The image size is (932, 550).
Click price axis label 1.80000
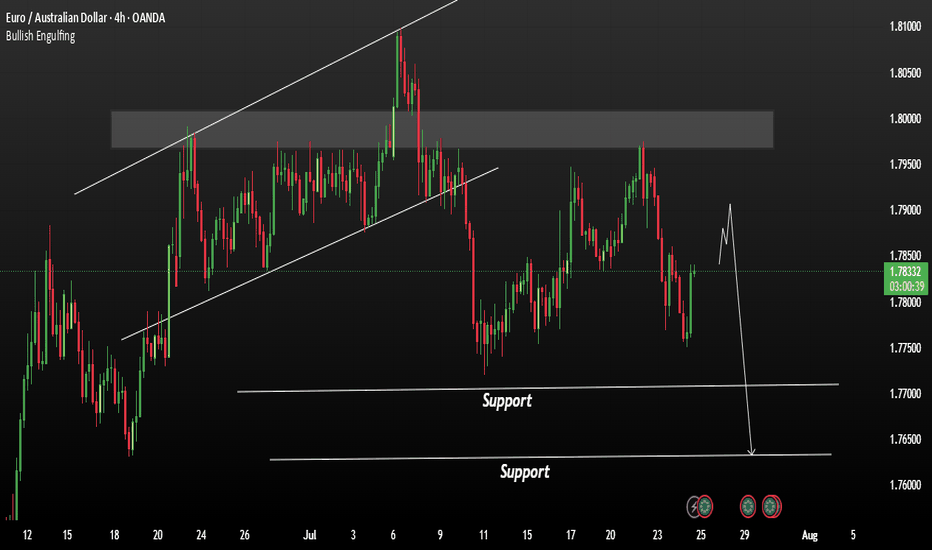pos(905,119)
